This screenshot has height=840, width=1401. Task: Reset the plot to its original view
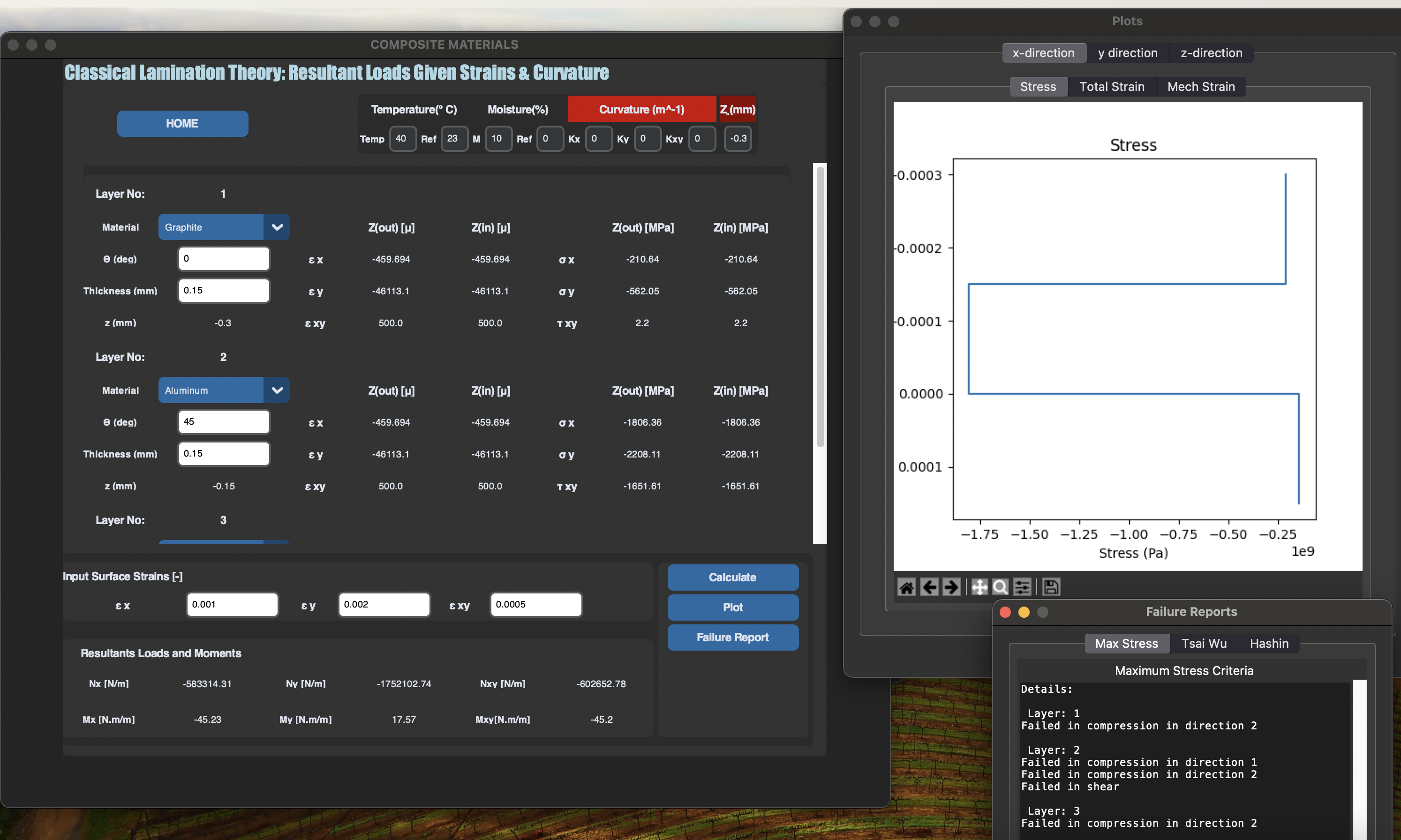(x=906, y=587)
